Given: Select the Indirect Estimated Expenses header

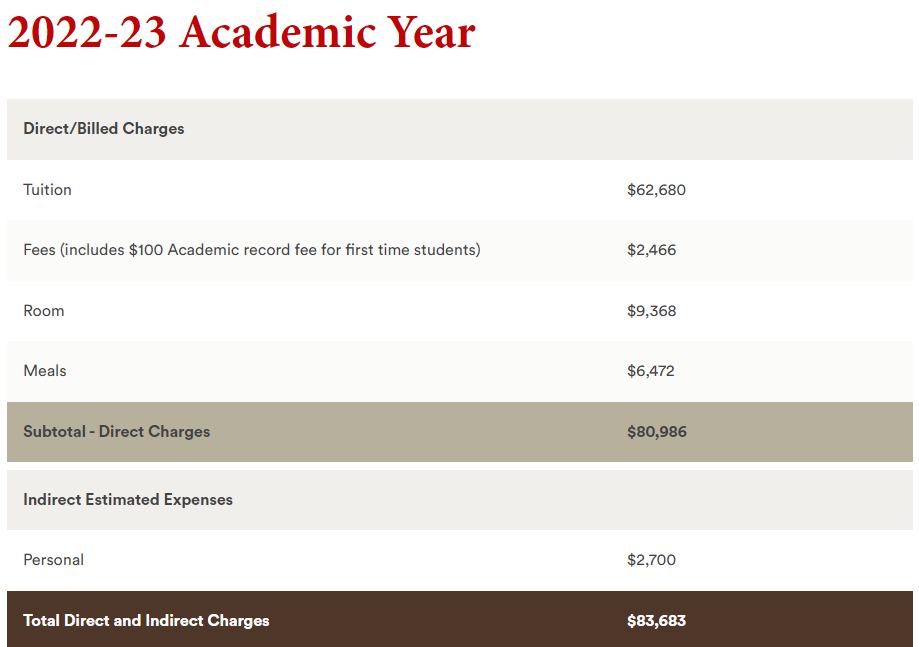Looking at the screenshot, I should pos(128,500).
